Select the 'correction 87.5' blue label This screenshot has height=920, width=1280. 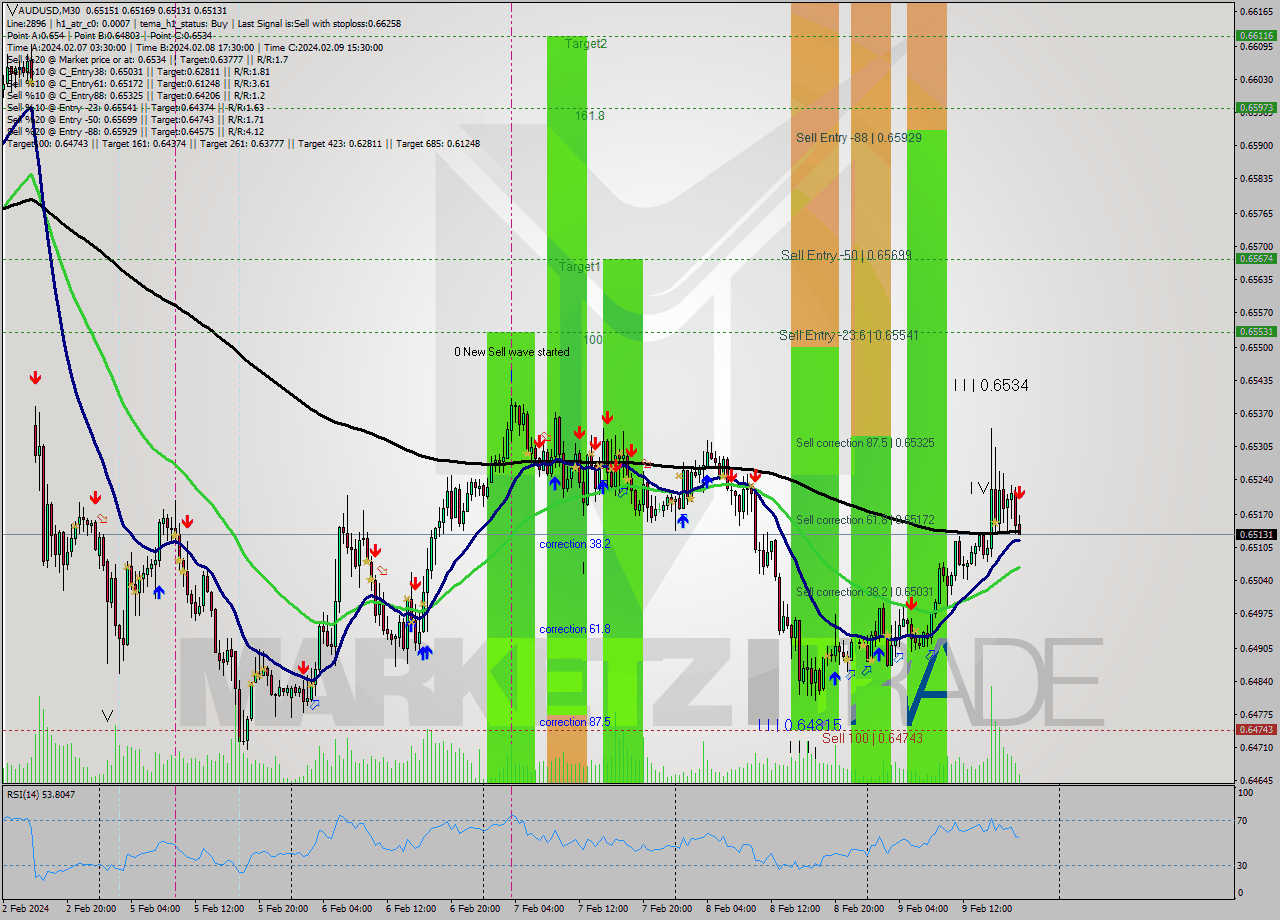pyautogui.click(x=574, y=722)
